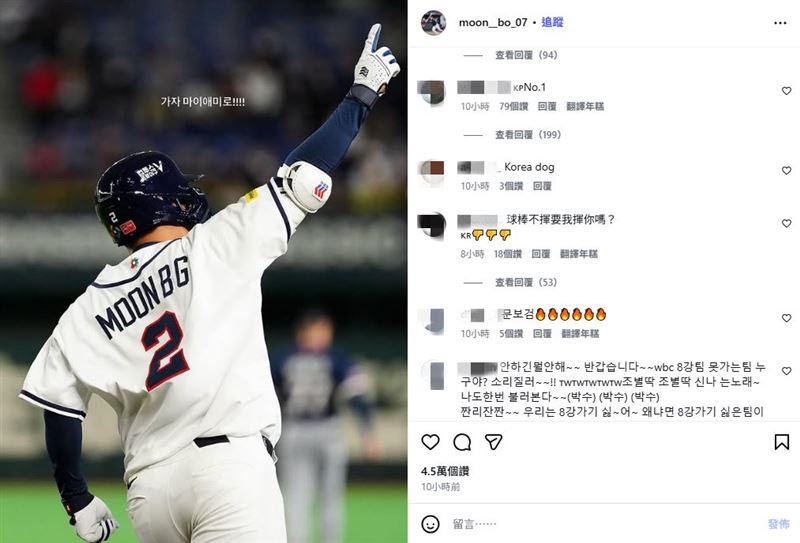
Task: Like the 문보검 fire emoji comment heart
Action: 786,318
